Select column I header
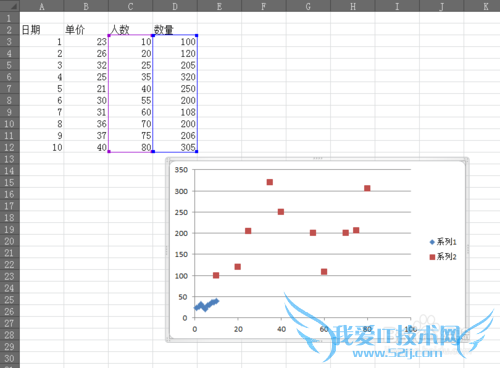 pos(397,6)
